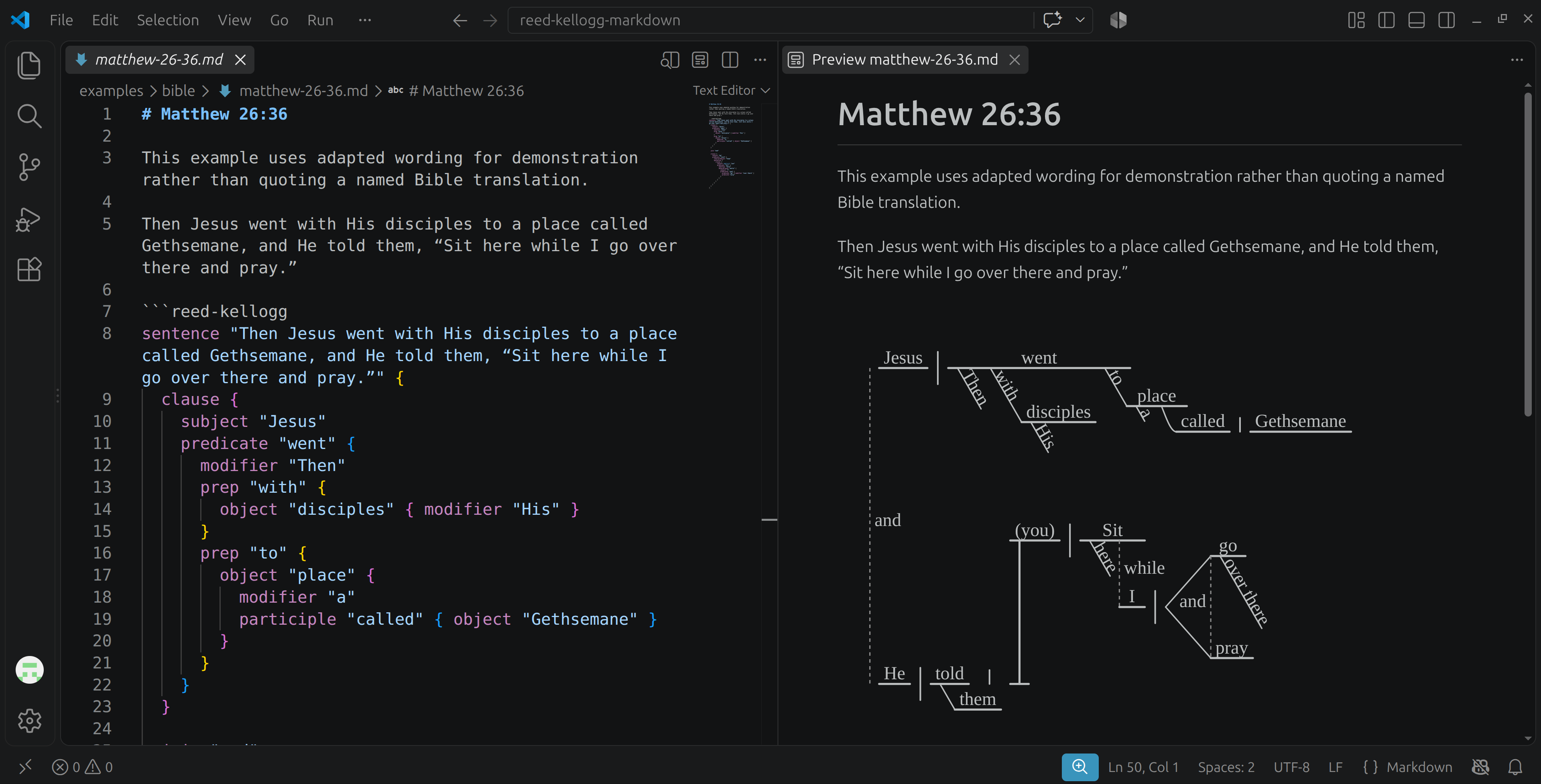
Task: Open the Go menu
Action: pyautogui.click(x=279, y=20)
